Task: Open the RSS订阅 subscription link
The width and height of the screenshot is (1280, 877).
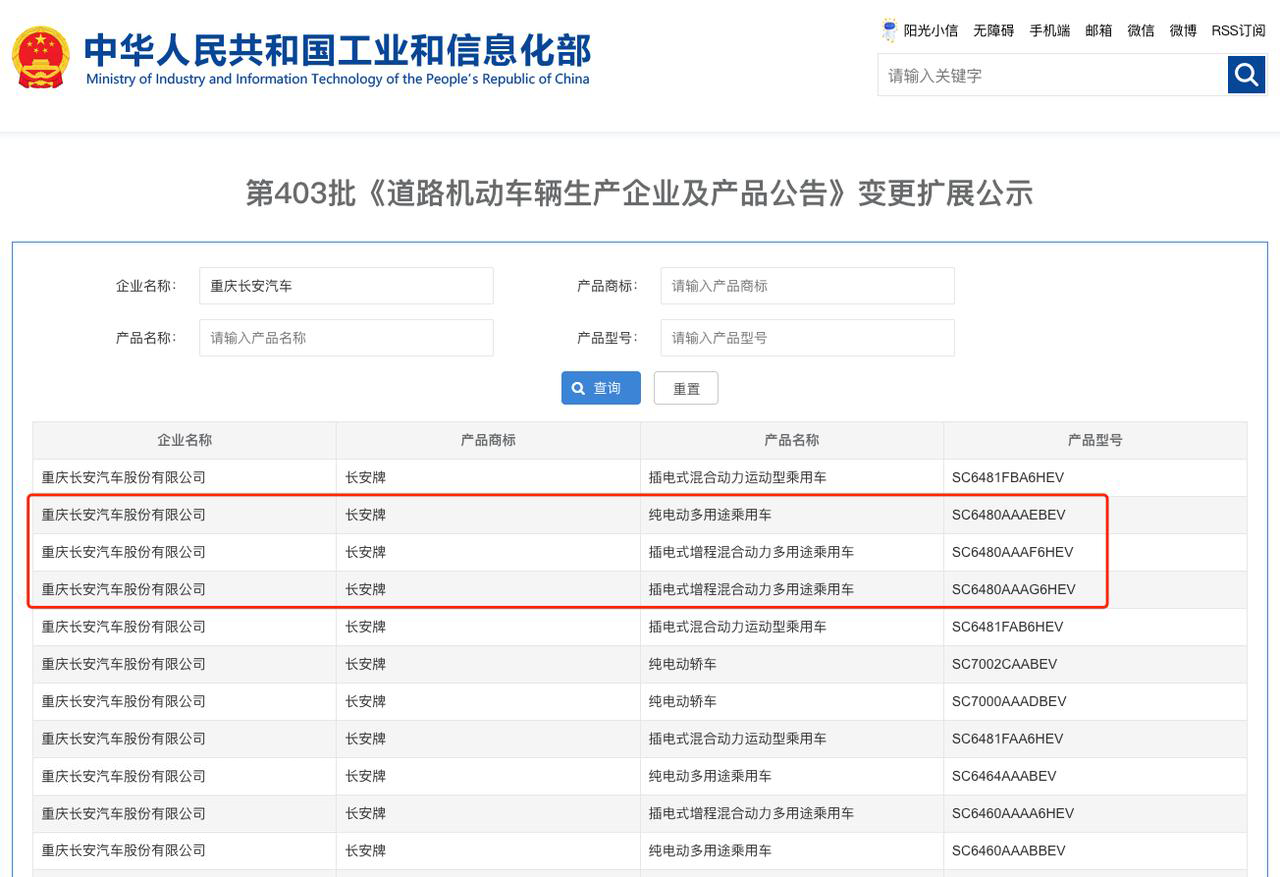Action: [1238, 31]
